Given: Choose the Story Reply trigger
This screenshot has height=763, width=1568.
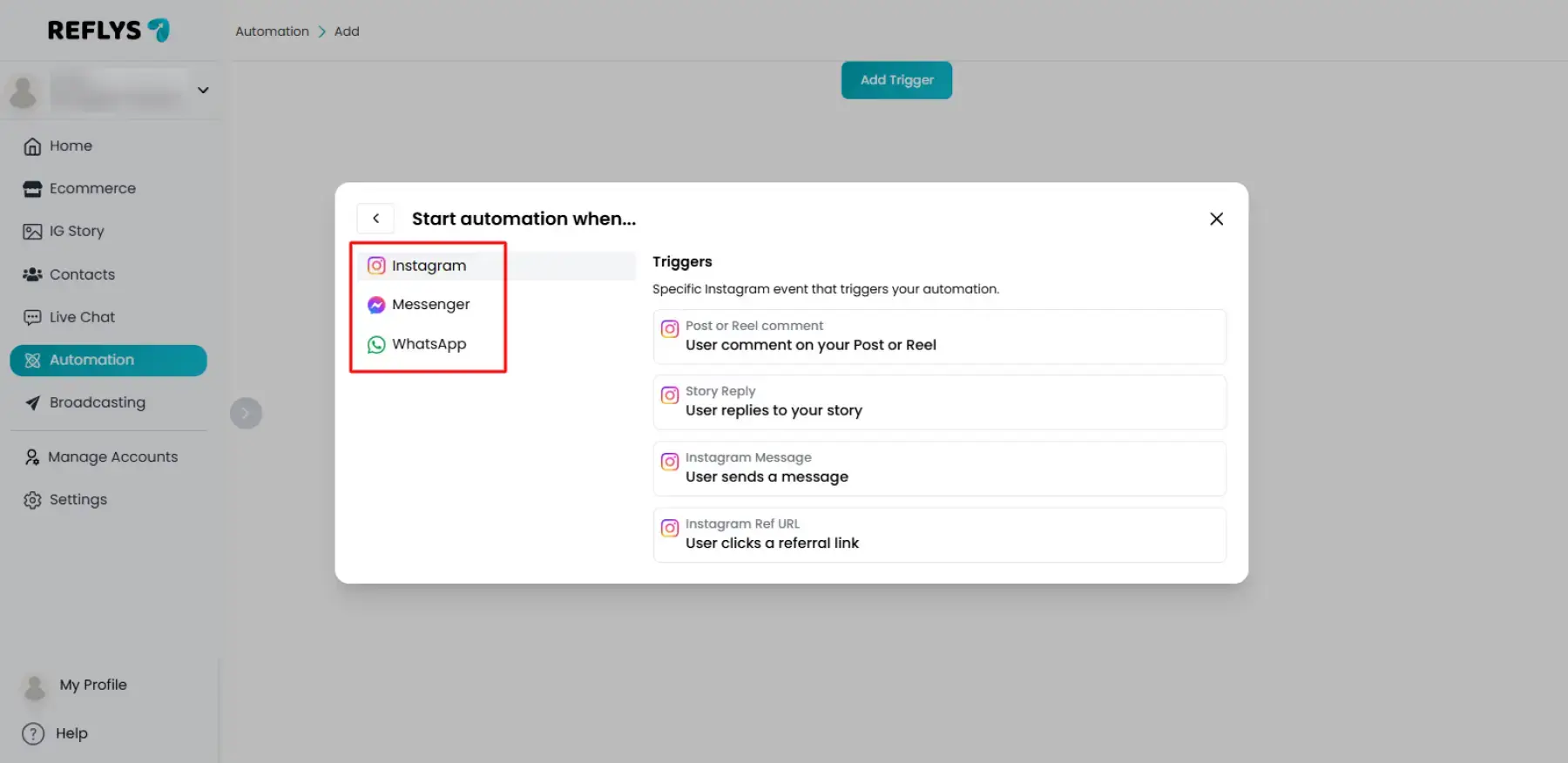Looking at the screenshot, I should [938, 402].
